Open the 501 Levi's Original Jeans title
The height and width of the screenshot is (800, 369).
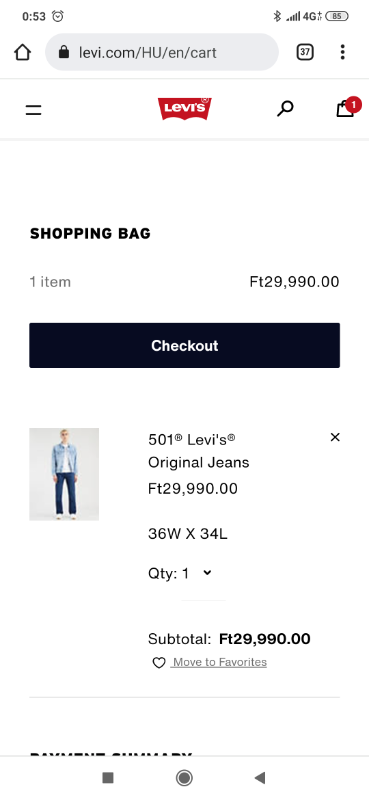pos(199,451)
